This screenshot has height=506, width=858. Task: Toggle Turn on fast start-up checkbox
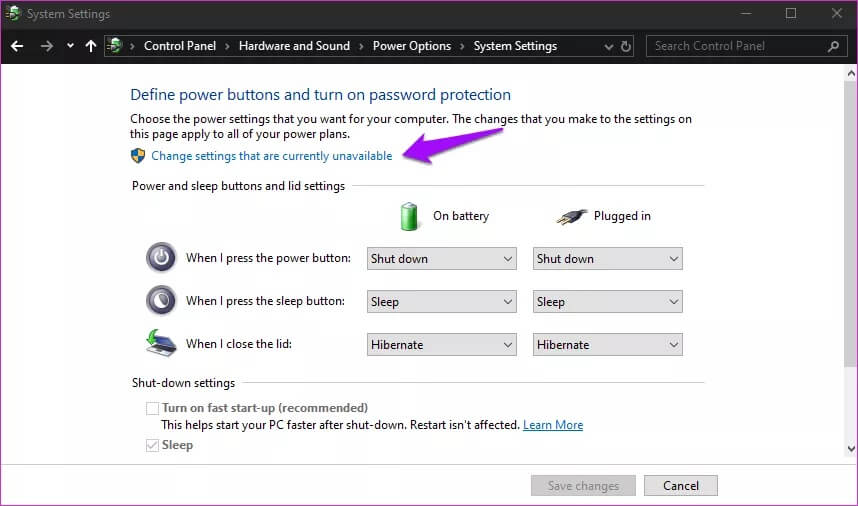coord(153,408)
